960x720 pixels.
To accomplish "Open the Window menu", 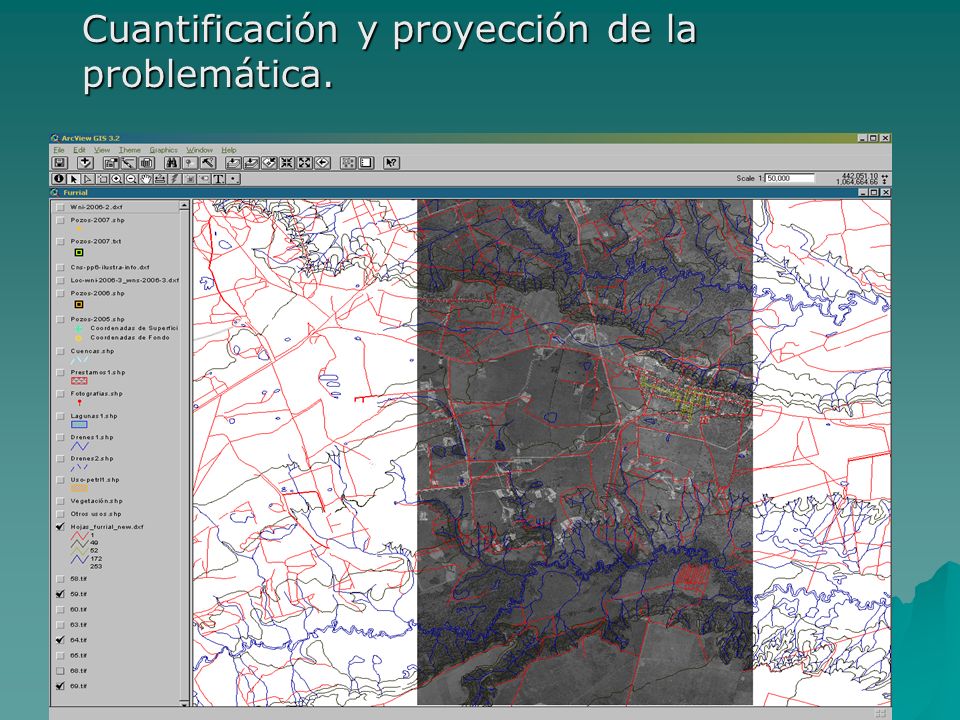I will (x=200, y=150).
